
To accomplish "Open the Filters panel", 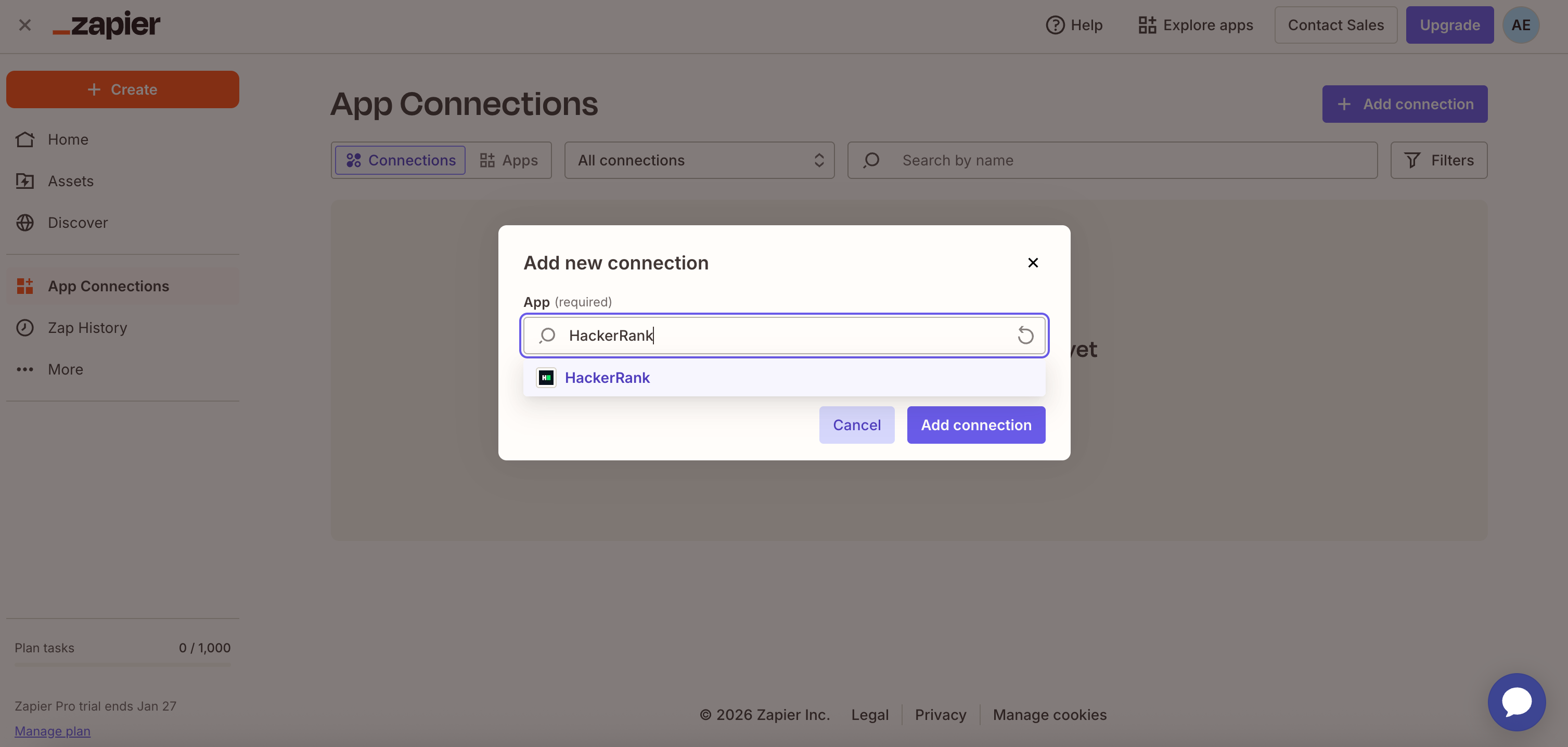I will pyautogui.click(x=1438, y=160).
